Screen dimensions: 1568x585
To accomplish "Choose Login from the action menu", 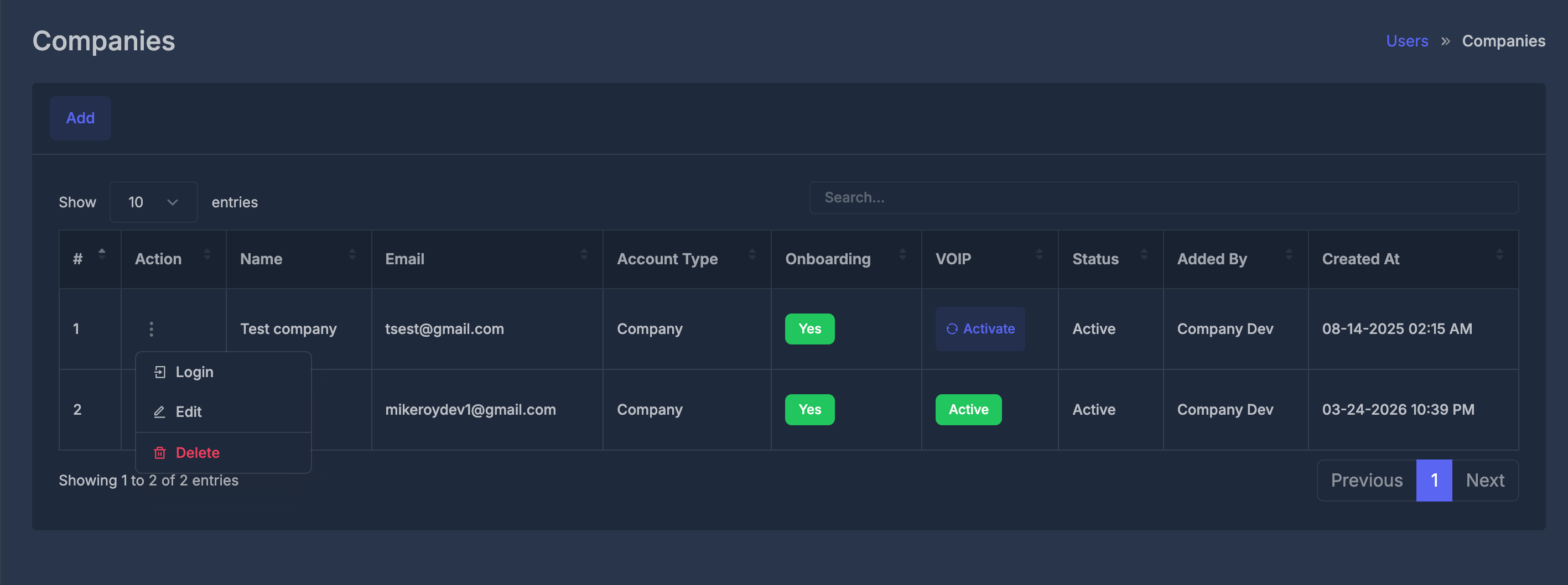I will tap(223, 372).
